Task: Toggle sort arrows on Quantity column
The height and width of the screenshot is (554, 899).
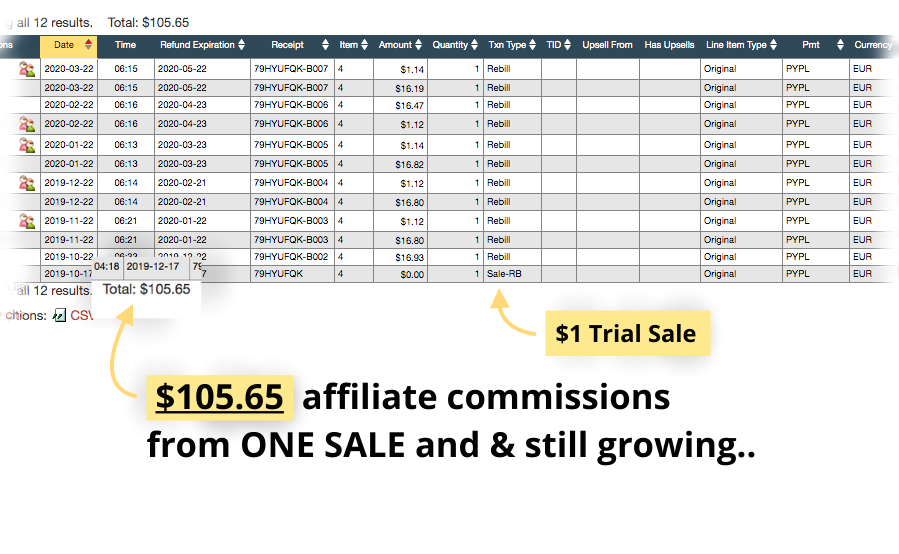Action: 474,45
